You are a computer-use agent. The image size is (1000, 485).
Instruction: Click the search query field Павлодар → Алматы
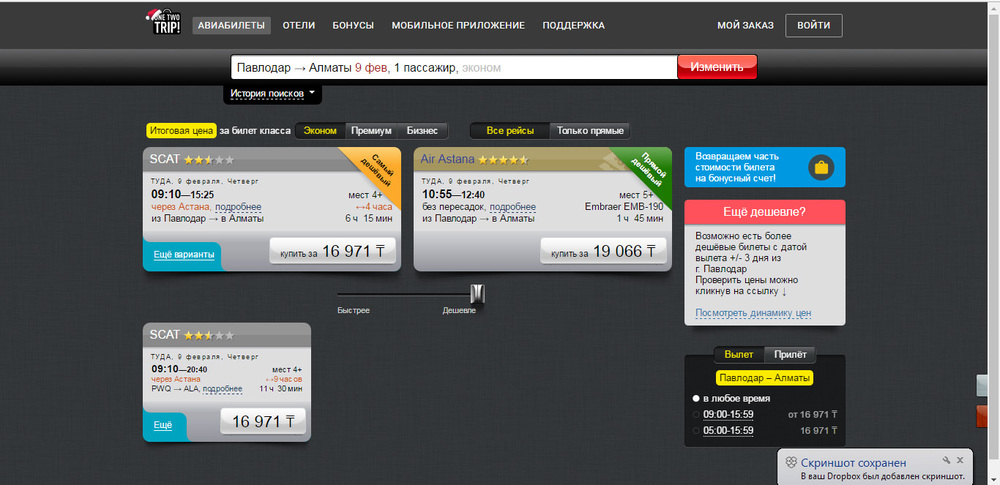click(x=453, y=67)
